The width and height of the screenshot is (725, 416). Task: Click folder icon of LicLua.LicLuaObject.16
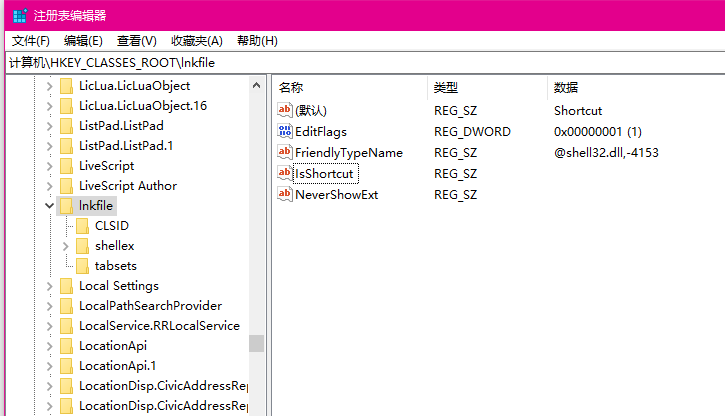[x=67, y=106]
